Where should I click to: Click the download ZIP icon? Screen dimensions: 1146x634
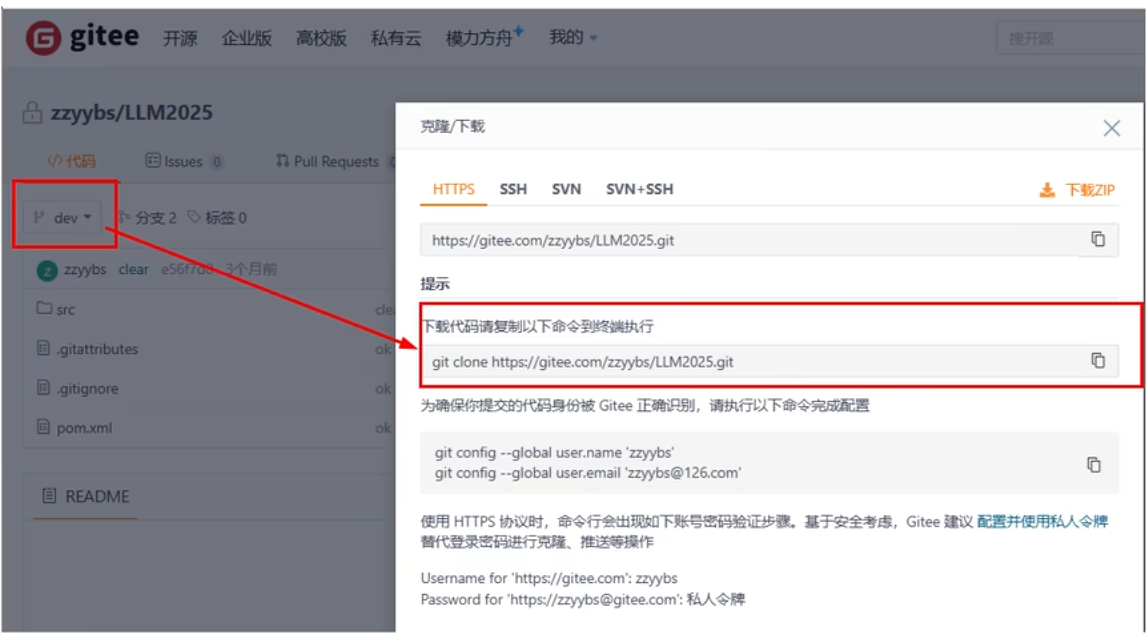(x=1047, y=190)
